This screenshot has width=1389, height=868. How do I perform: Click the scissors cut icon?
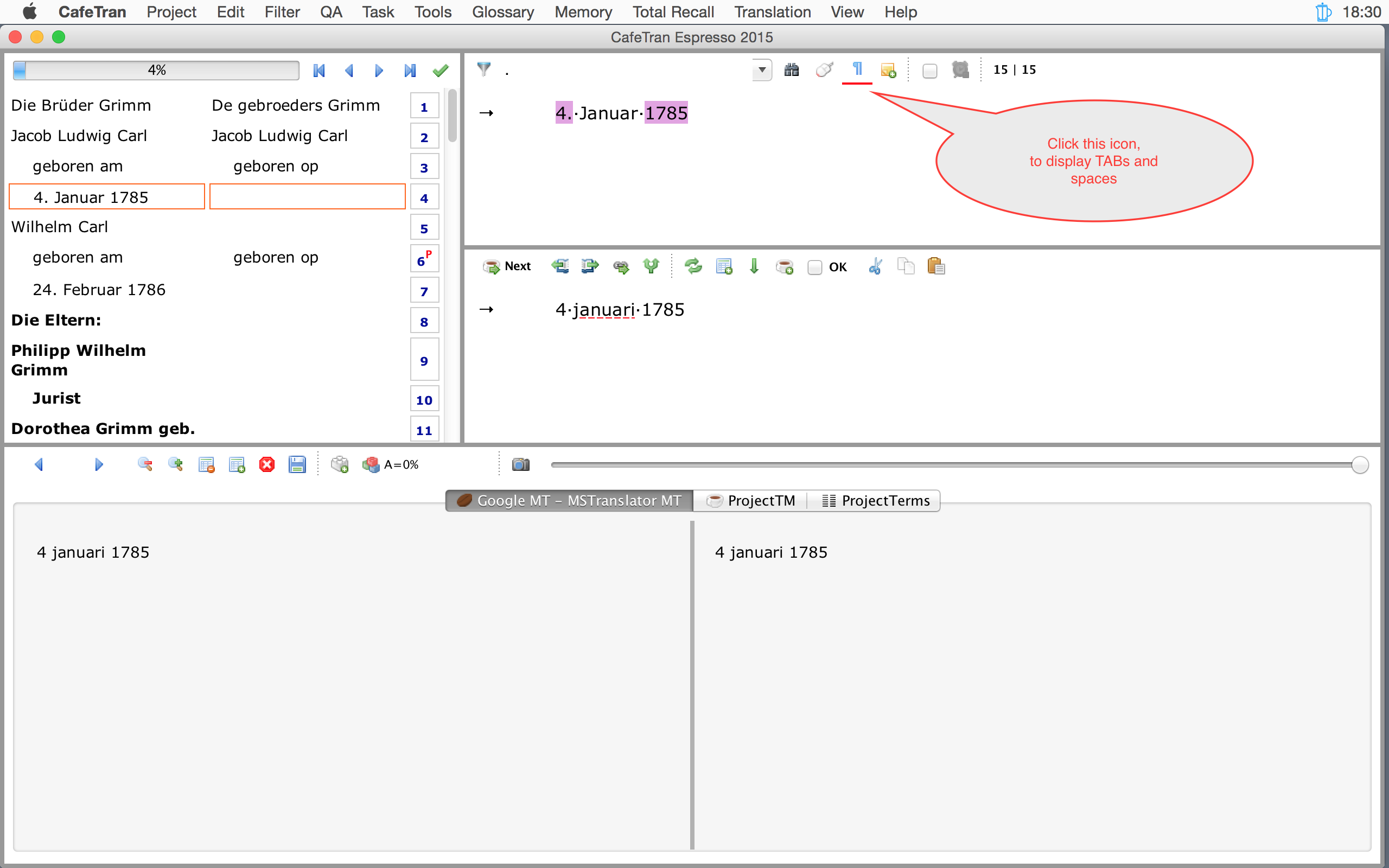point(875,266)
